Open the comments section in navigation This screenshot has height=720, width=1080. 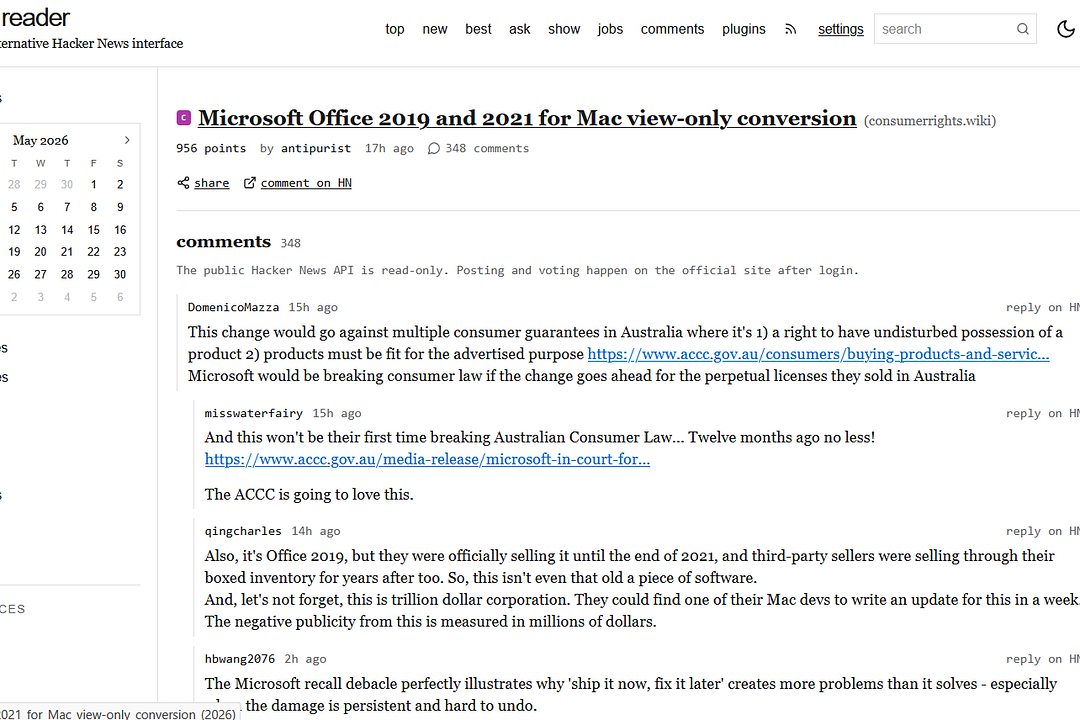point(672,29)
